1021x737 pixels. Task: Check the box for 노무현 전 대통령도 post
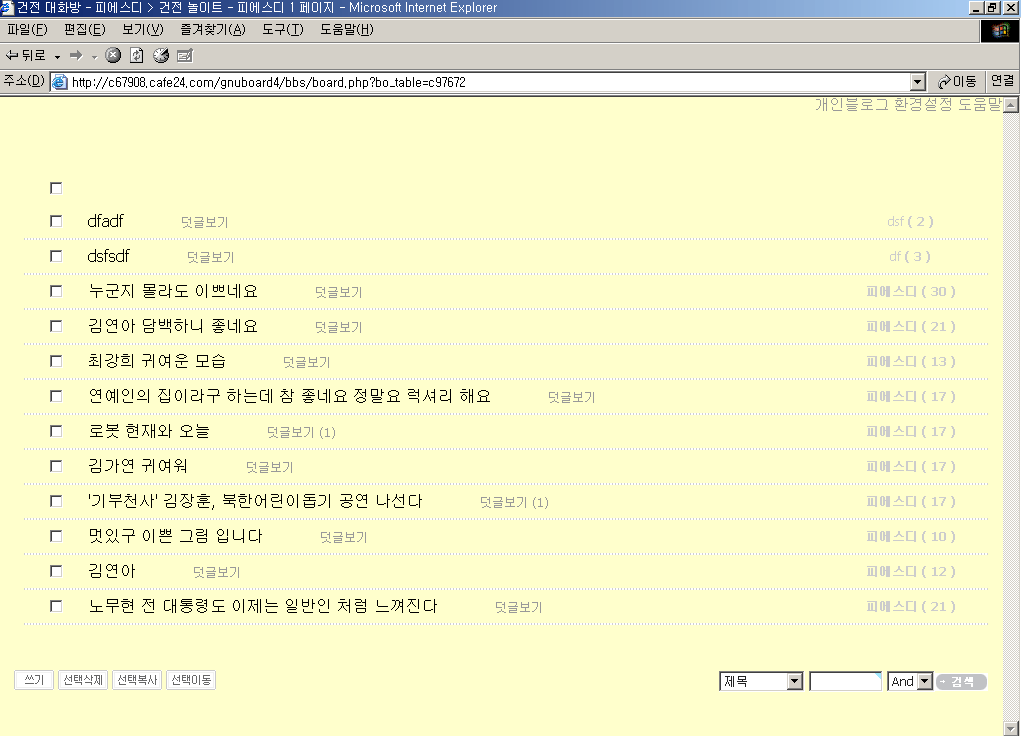click(56, 606)
